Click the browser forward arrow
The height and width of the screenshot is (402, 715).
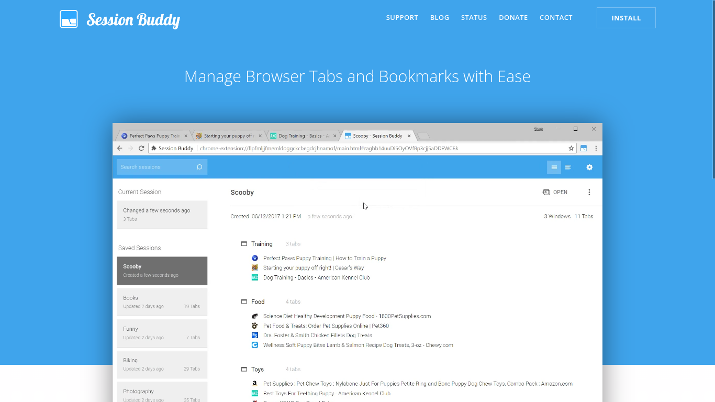click(x=130, y=148)
